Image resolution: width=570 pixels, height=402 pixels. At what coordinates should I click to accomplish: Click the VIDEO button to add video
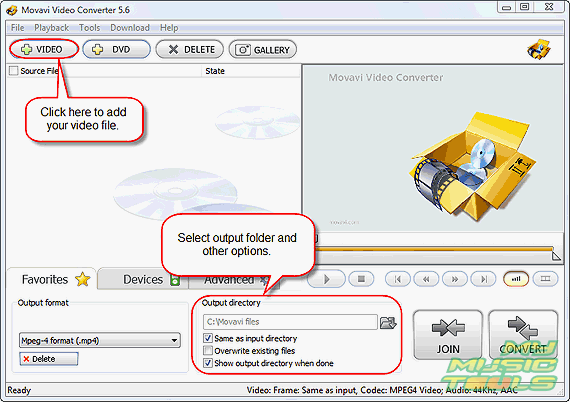[44, 49]
